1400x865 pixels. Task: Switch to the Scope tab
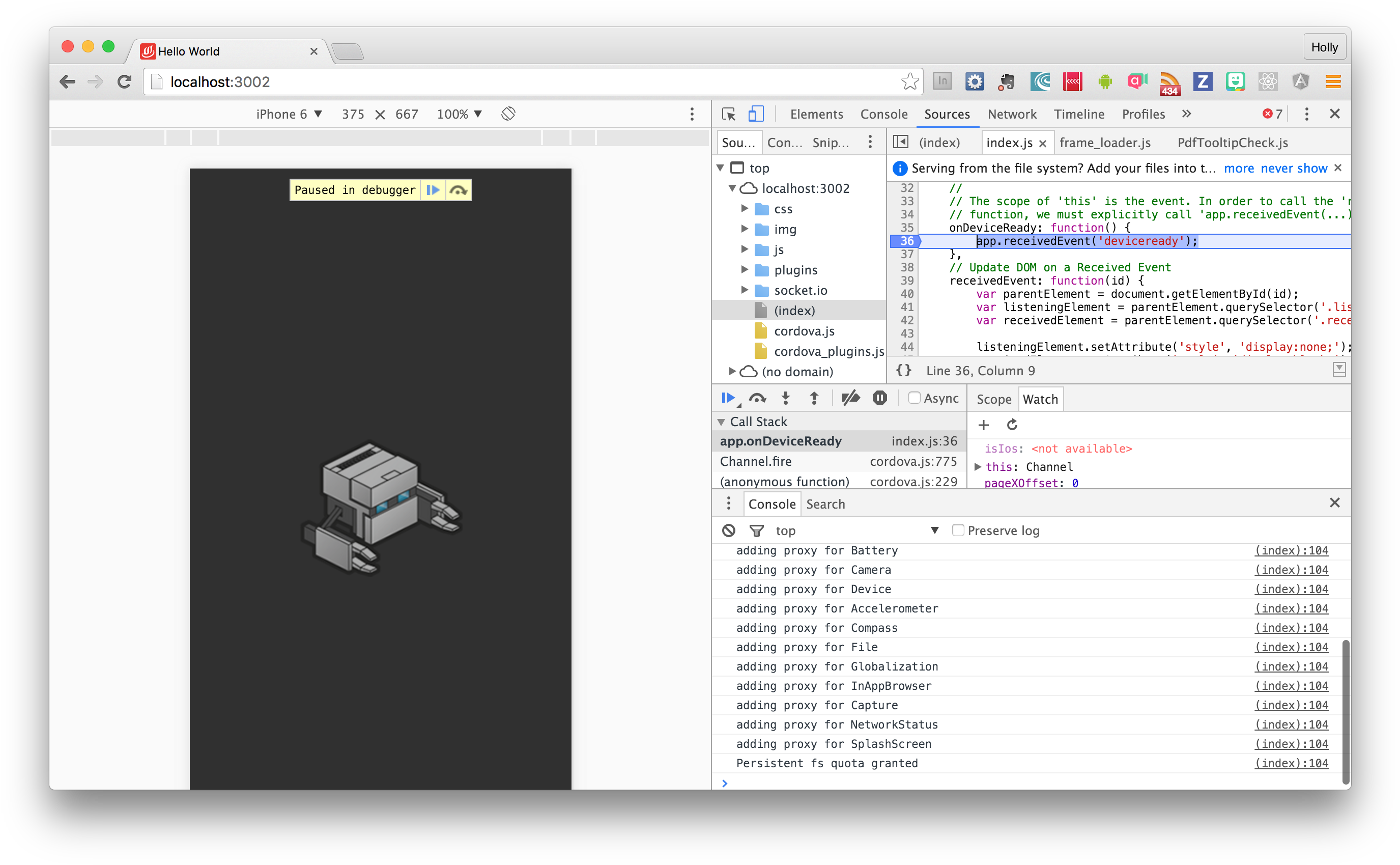point(993,399)
